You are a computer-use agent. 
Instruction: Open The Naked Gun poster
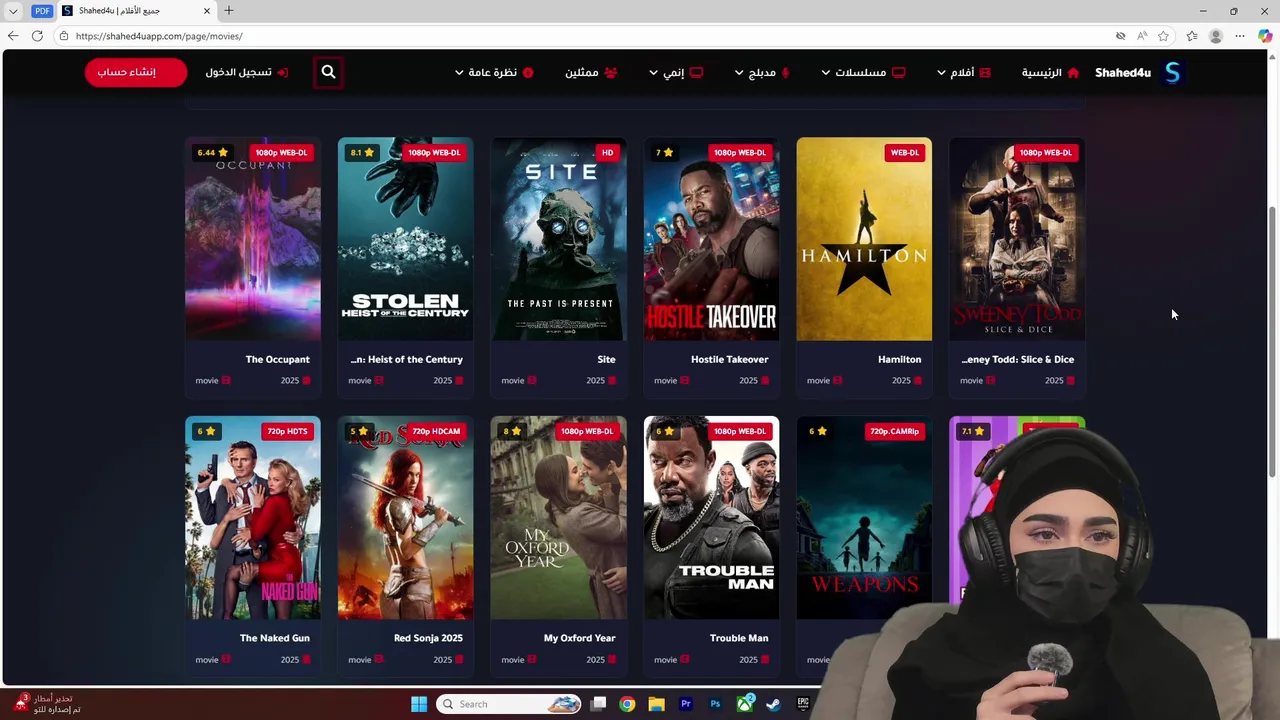pyautogui.click(x=253, y=518)
